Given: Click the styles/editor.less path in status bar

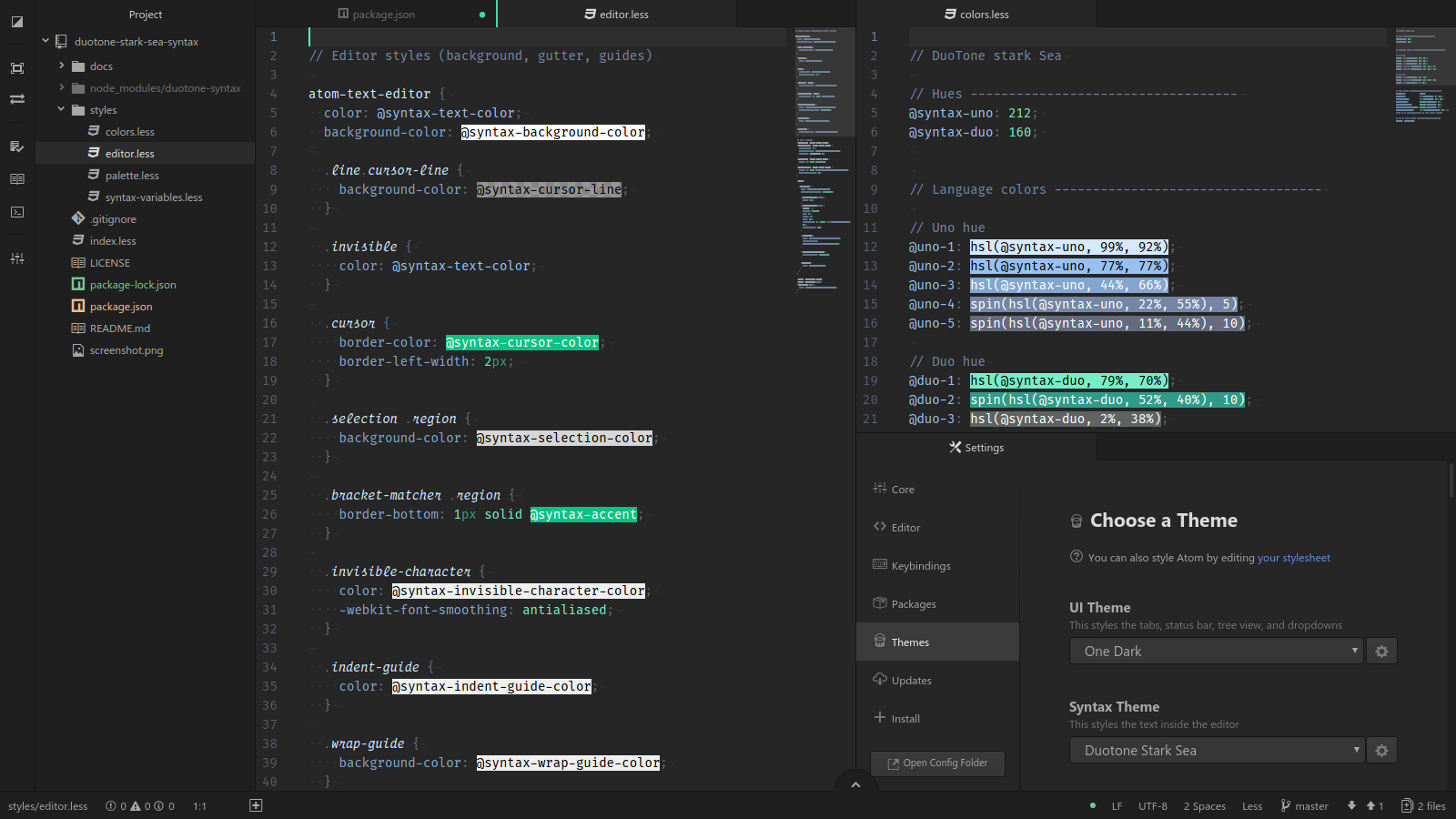Looking at the screenshot, I should pos(48,805).
